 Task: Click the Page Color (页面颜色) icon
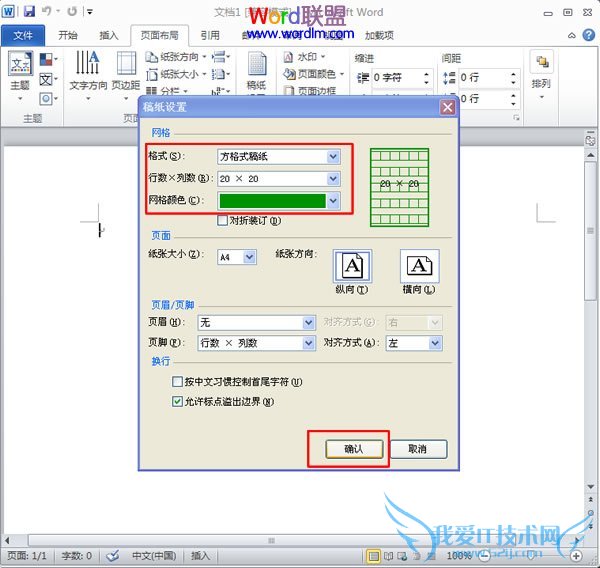[x=289, y=74]
